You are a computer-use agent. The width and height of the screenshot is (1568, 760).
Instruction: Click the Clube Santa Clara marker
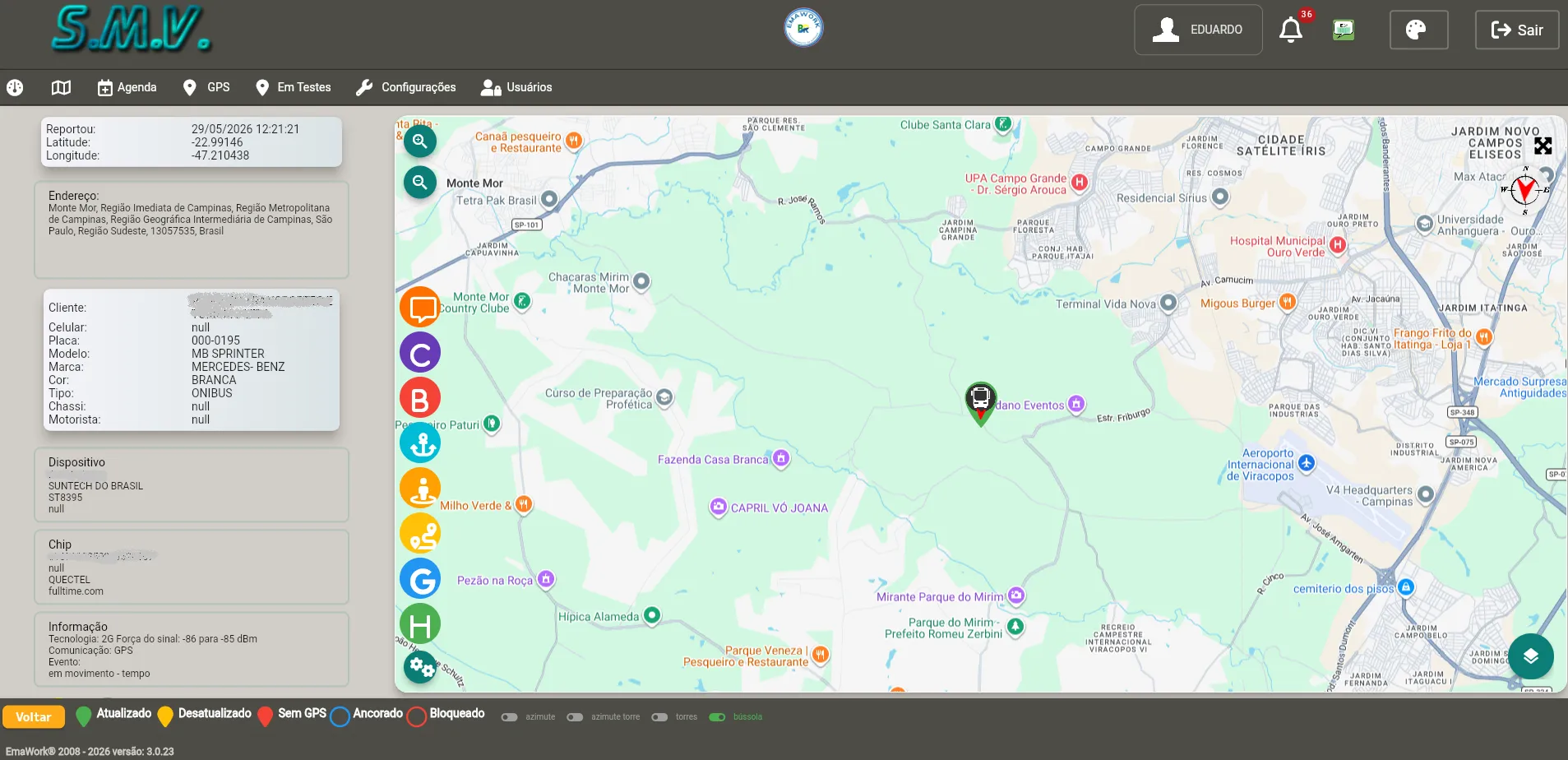click(1003, 124)
